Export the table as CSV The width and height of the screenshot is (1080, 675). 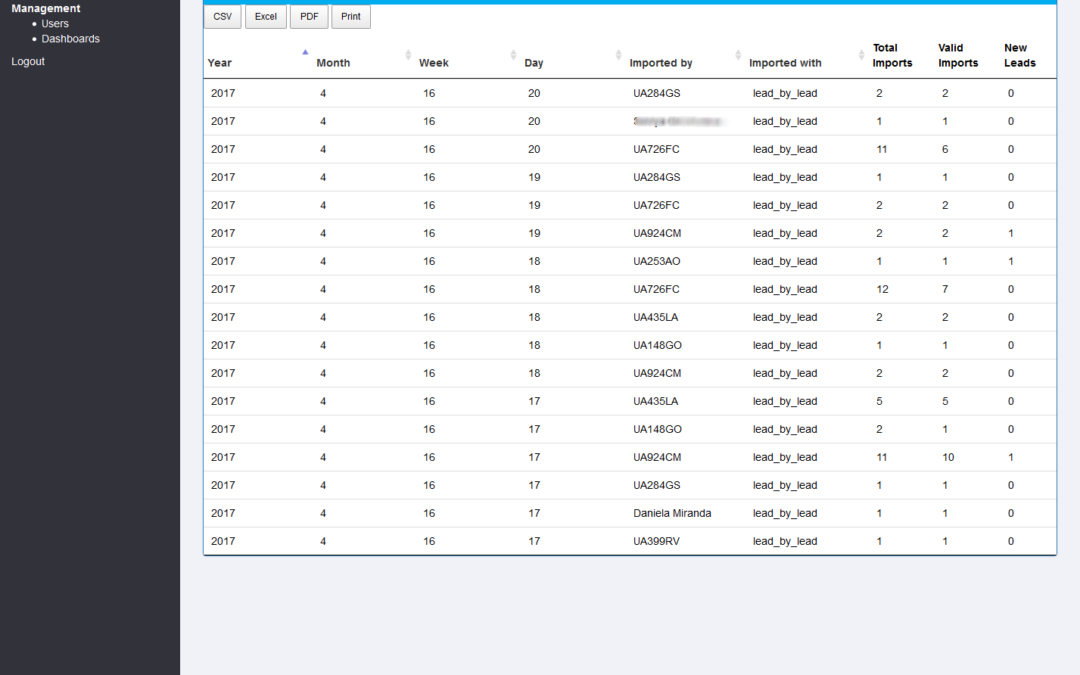point(222,17)
